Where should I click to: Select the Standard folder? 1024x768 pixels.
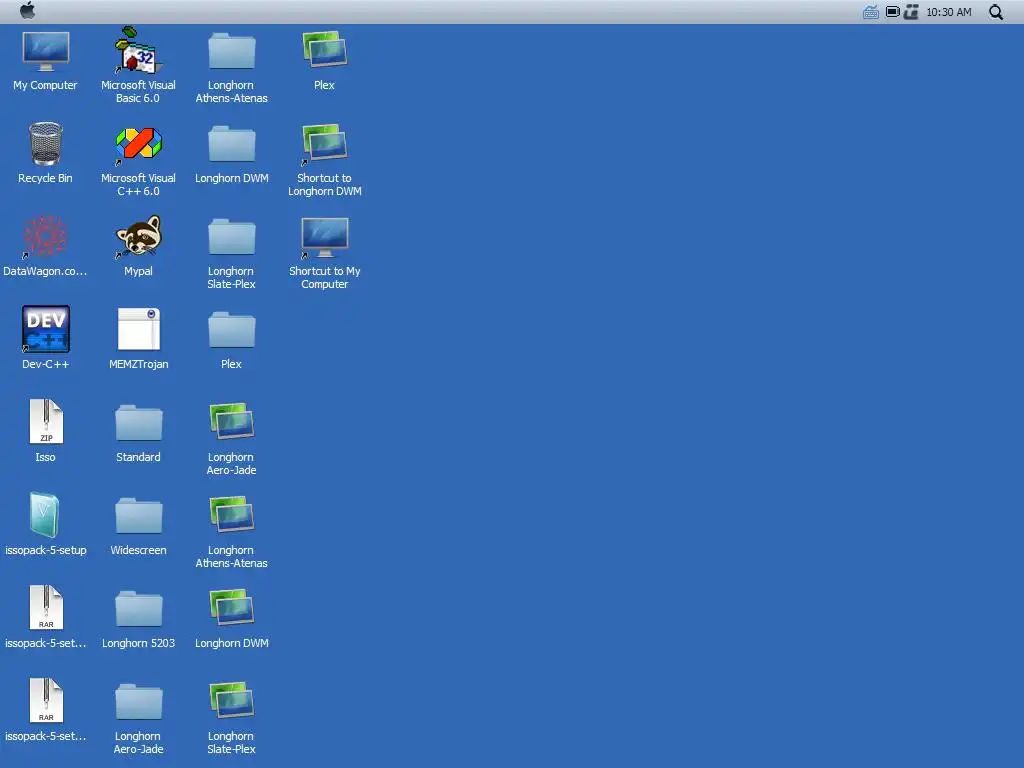pos(138,423)
